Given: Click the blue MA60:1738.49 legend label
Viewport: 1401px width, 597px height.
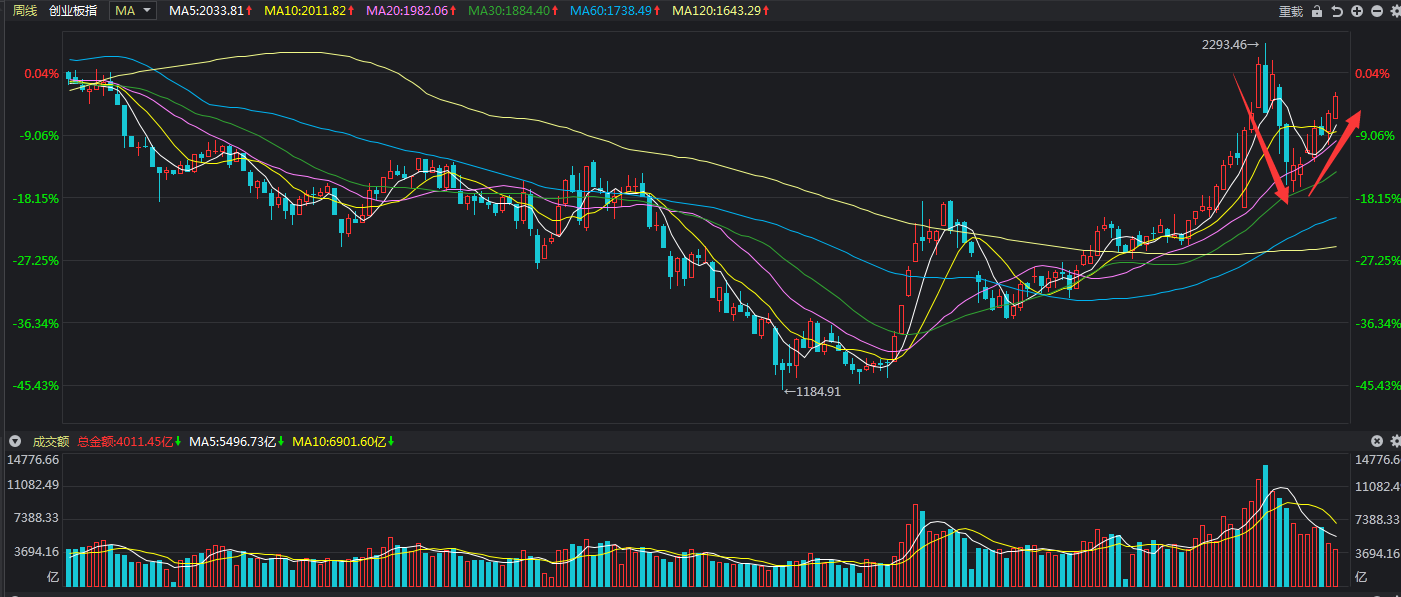Looking at the screenshot, I should 615,11.
